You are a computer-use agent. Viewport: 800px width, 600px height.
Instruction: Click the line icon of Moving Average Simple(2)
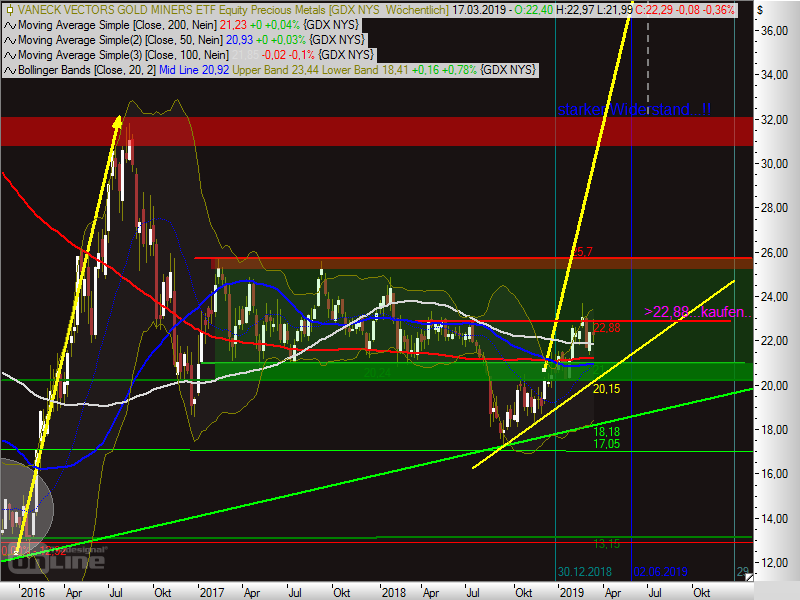tap(10, 40)
